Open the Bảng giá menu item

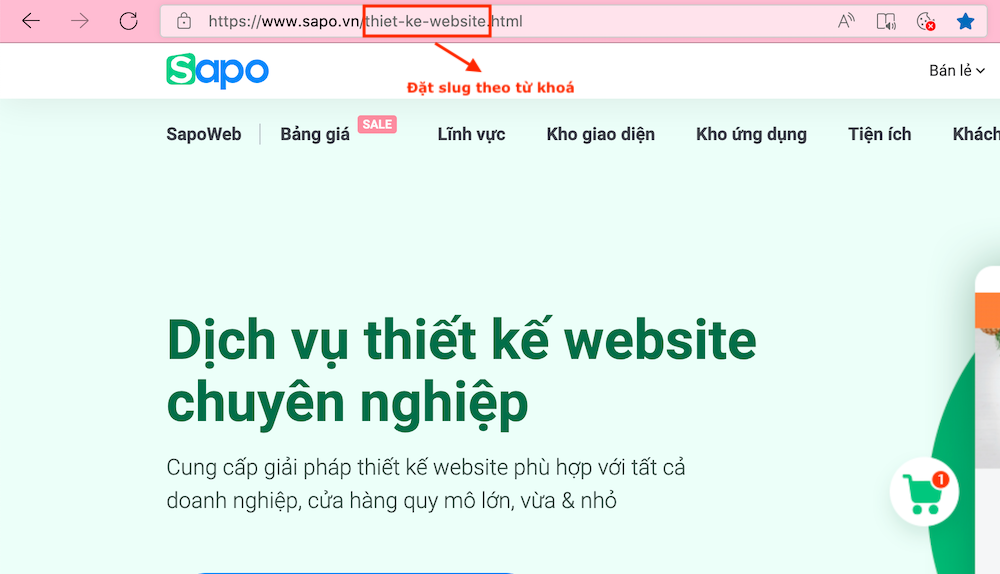(x=315, y=134)
